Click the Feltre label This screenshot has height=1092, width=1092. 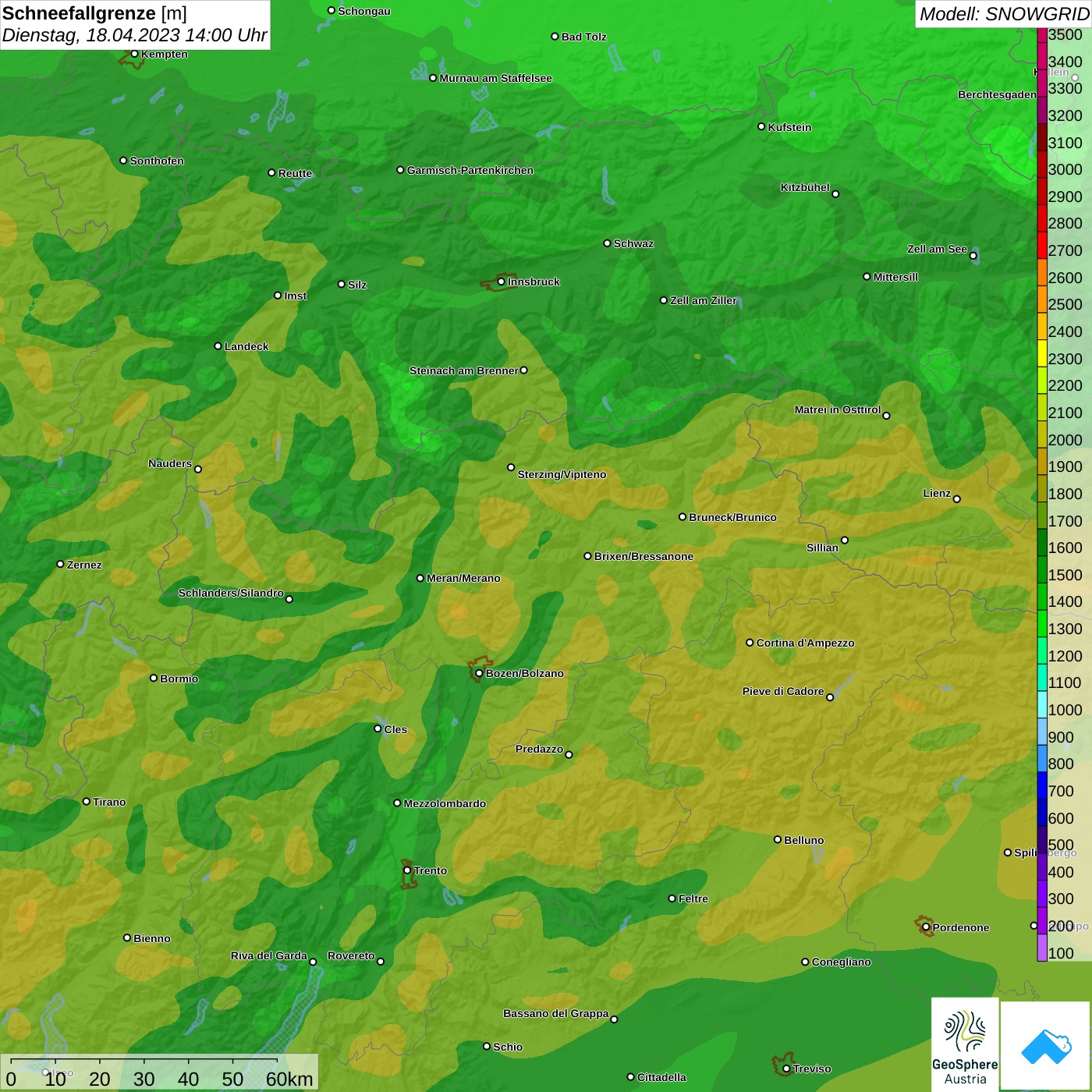coord(693,899)
